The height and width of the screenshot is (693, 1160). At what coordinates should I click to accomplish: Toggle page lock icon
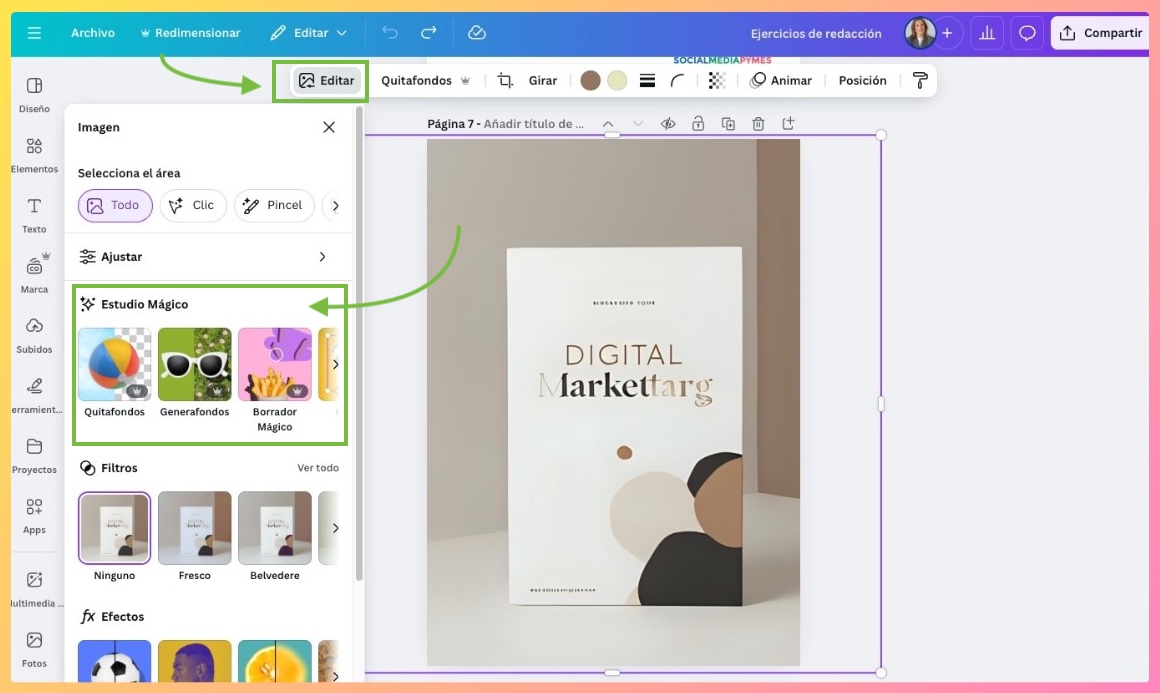(698, 124)
